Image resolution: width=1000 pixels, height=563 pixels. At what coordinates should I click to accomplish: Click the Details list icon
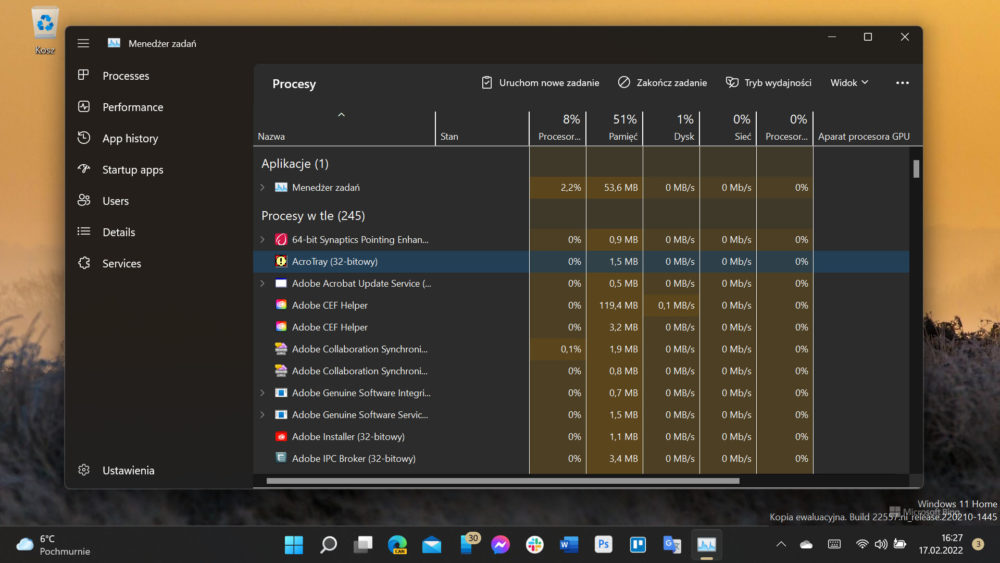[x=84, y=231]
